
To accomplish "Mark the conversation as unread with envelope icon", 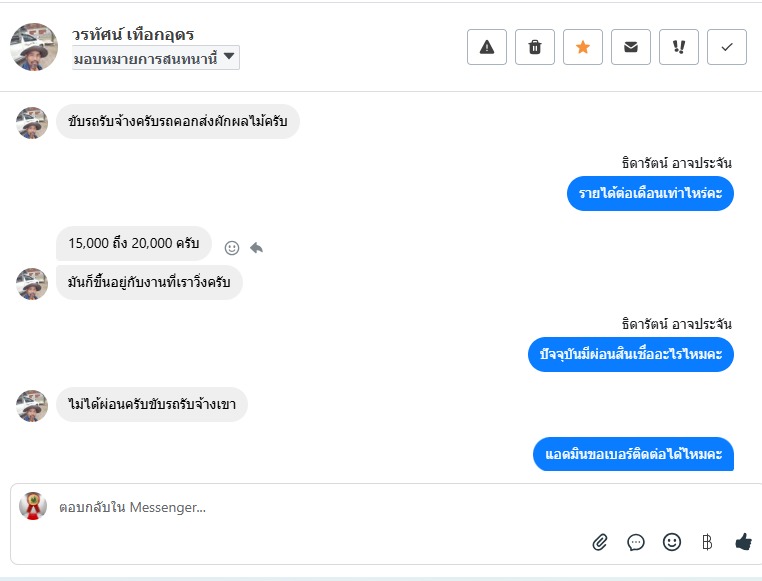I will coord(631,47).
